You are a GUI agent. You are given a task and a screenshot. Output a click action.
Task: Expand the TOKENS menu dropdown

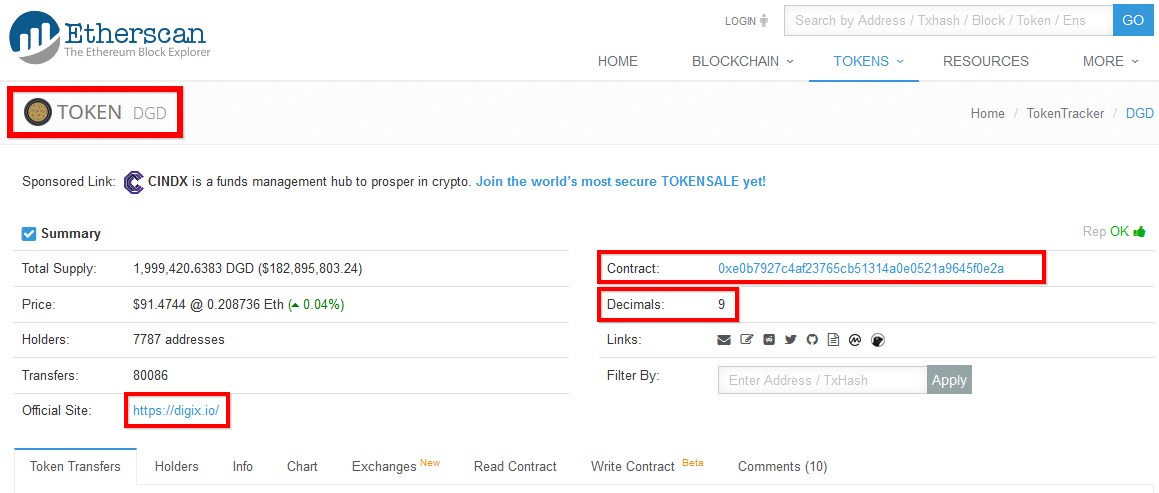click(869, 61)
